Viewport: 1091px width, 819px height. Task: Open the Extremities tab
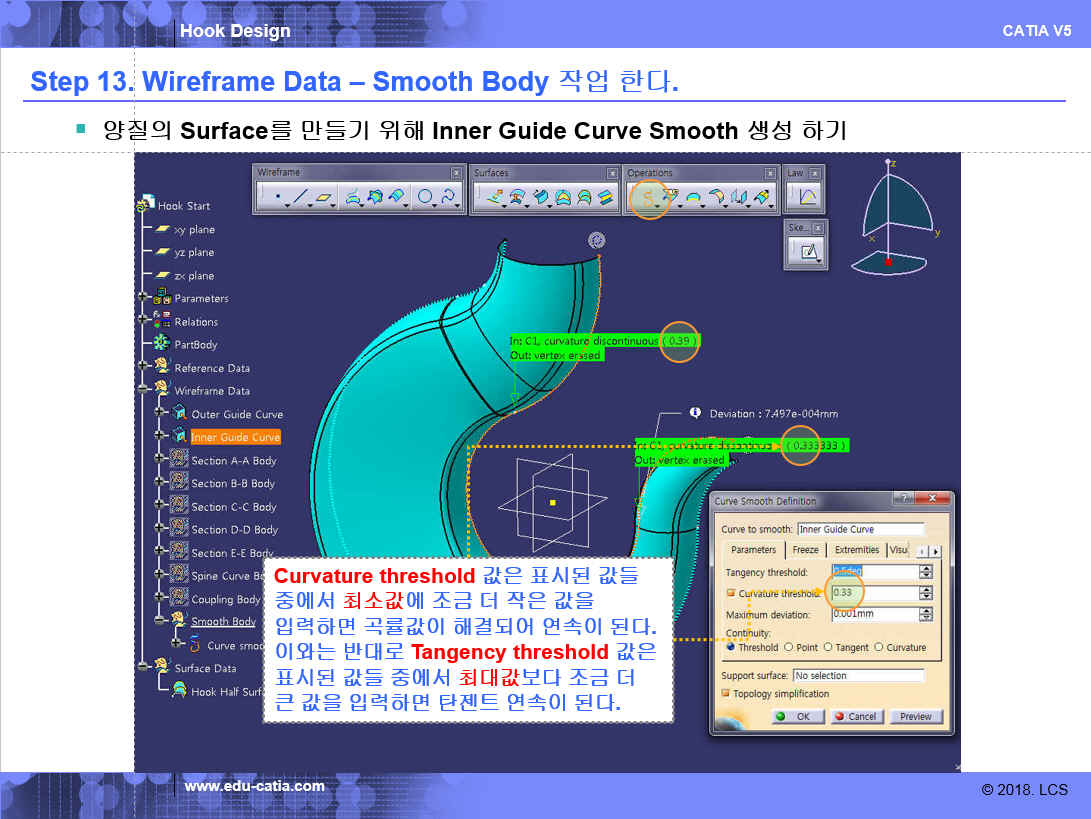[857, 550]
